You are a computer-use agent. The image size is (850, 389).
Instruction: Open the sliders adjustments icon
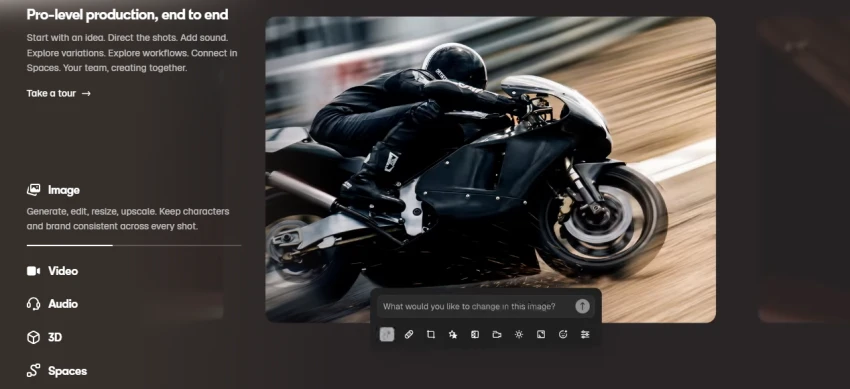pyautogui.click(x=585, y=335)
